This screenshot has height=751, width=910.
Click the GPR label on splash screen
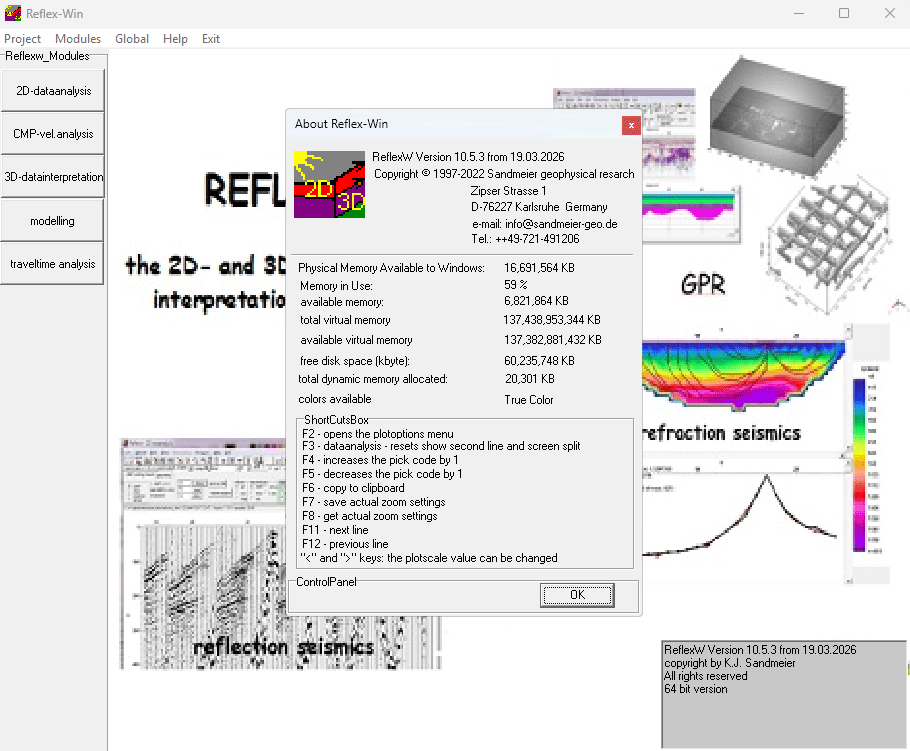pyautogui.click(x=703, y=284)
